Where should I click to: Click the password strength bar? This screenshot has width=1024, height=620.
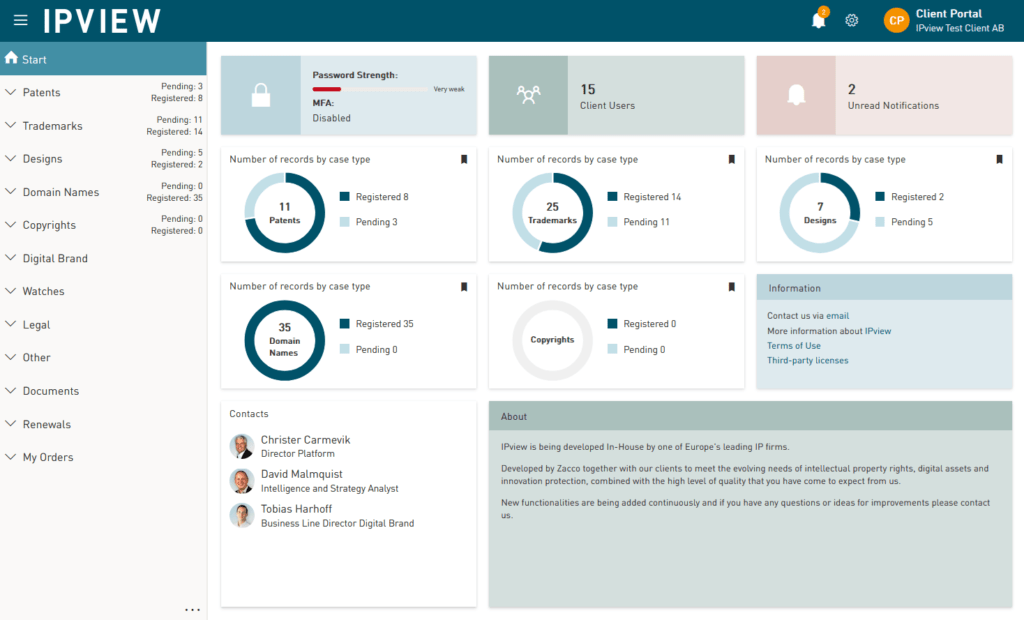(371, 89)
